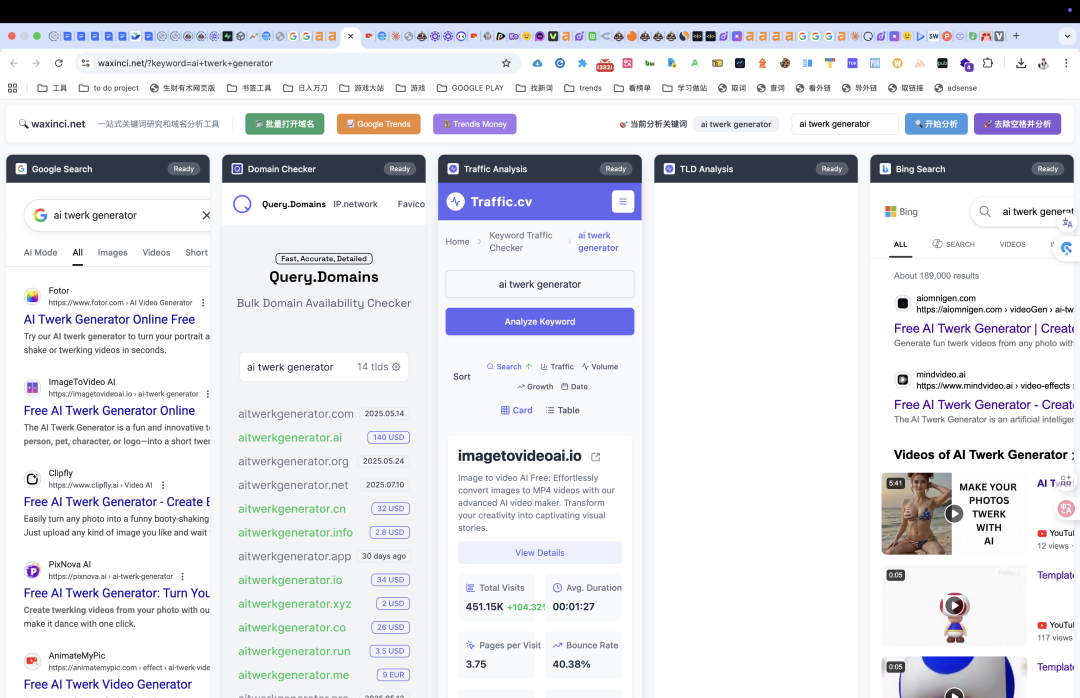Open the trends bookmarks folder
Screen dimensions: 1080x698
583,88
